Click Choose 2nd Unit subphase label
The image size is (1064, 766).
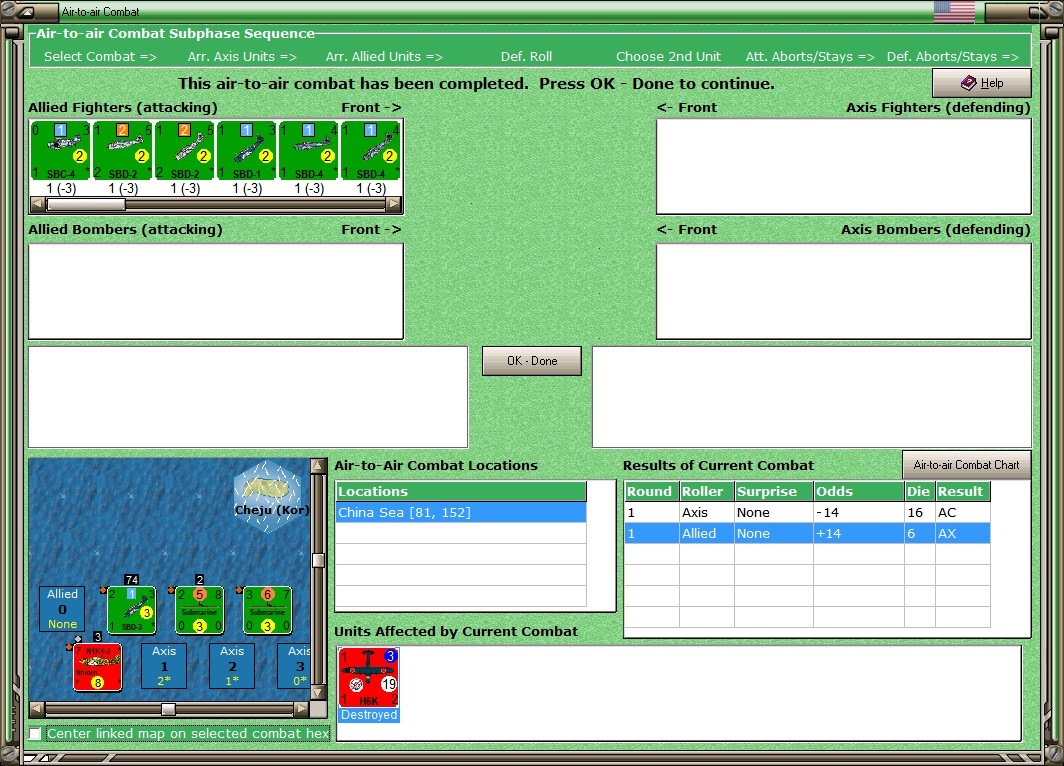(668, 57)
